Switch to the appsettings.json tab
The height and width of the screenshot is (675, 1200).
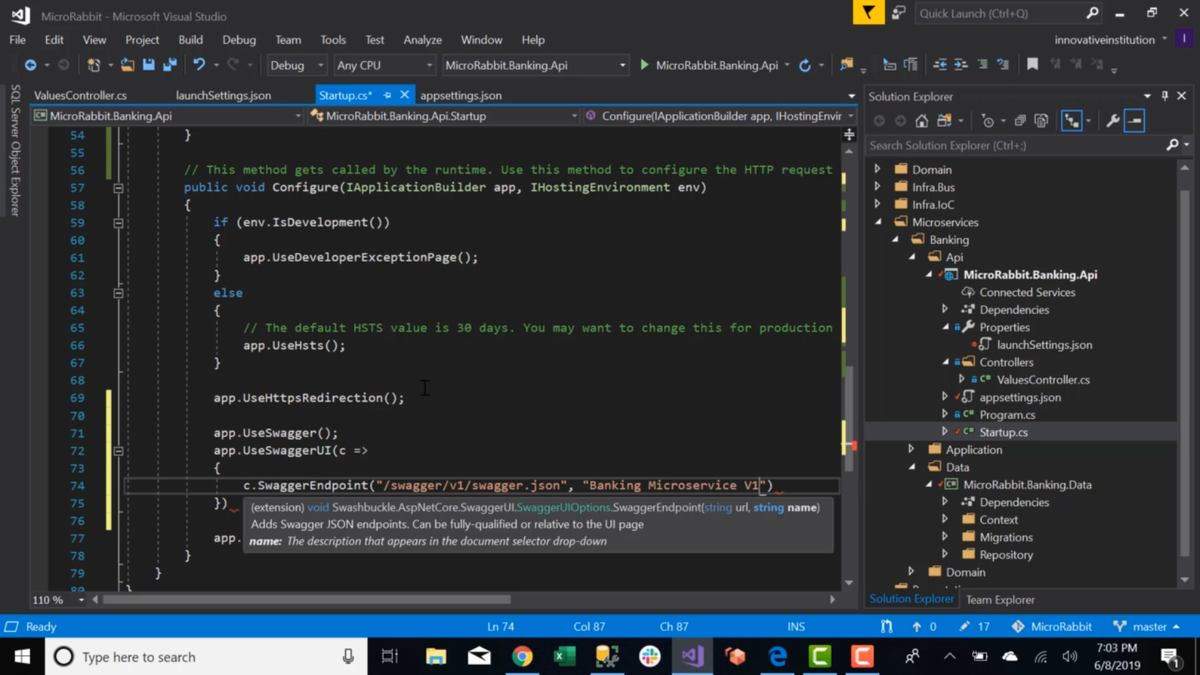click(461, 95)
